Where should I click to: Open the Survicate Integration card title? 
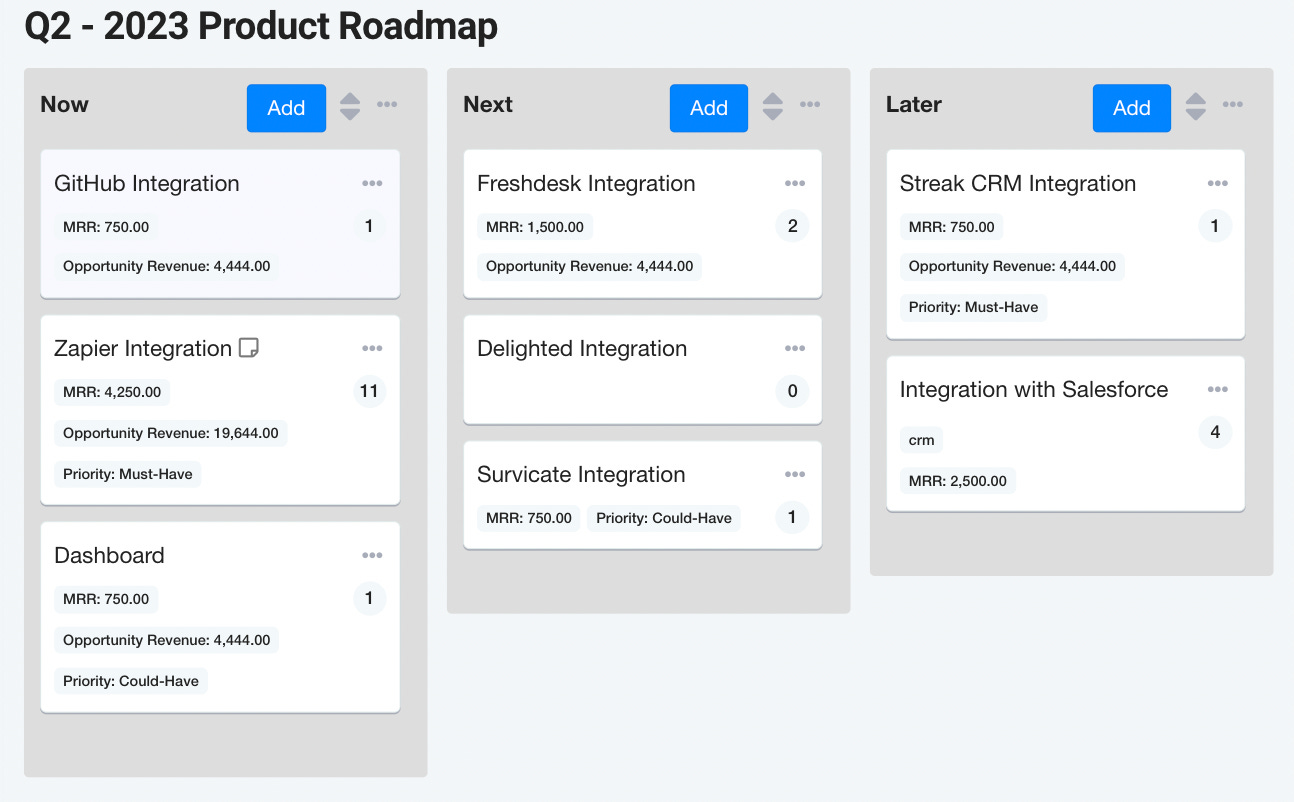(x=581, y=474)
